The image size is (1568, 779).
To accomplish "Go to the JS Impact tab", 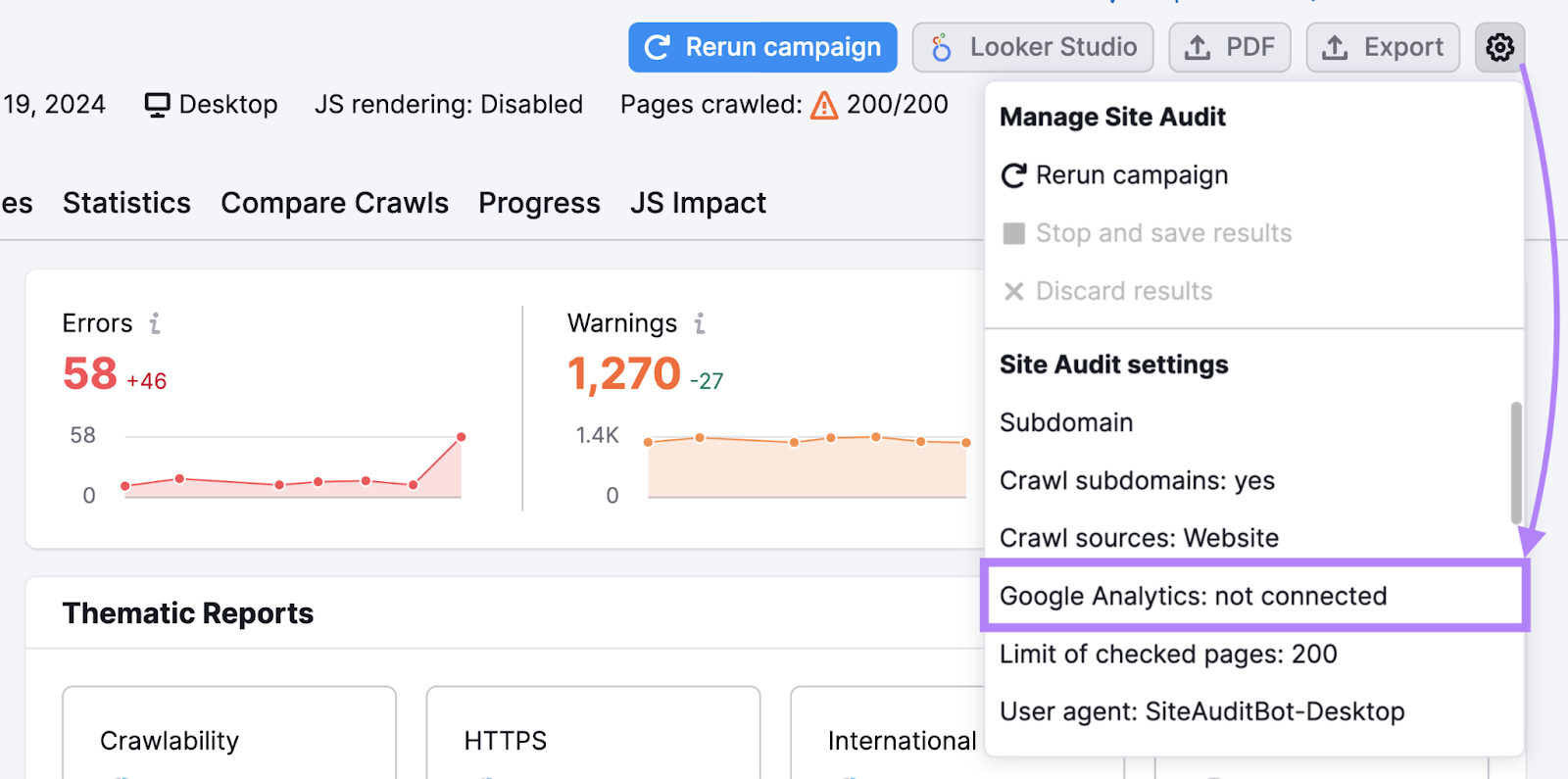I will [698, 203].
